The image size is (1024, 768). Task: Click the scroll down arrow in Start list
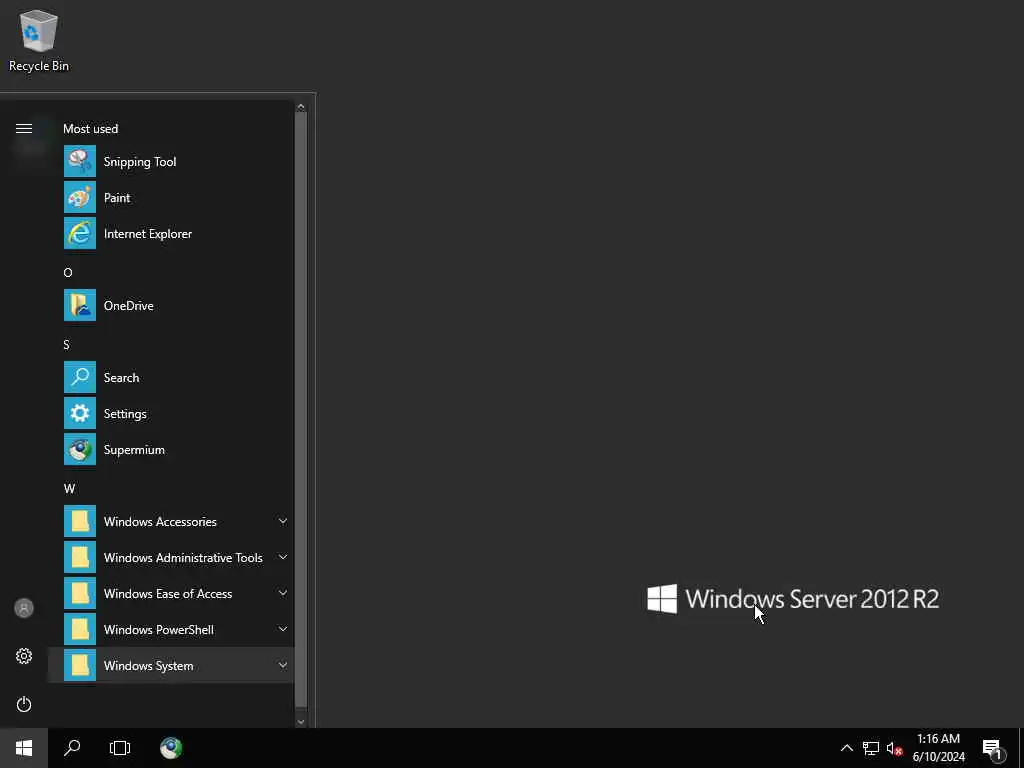(x=300, y=722)
